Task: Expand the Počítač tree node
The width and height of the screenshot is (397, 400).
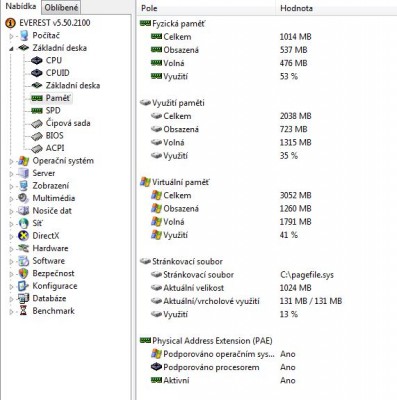Action: pyautogui.click(x=11, y=36)
